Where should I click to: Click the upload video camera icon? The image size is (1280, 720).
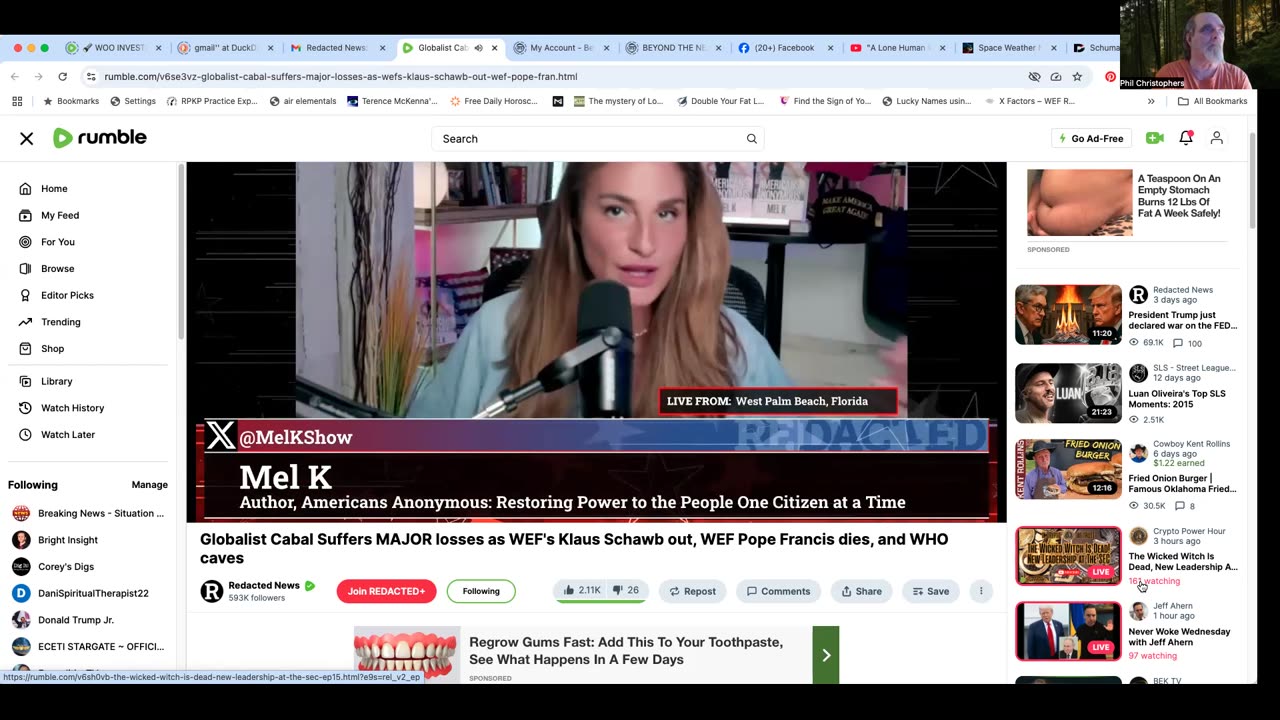(1154, 138)
